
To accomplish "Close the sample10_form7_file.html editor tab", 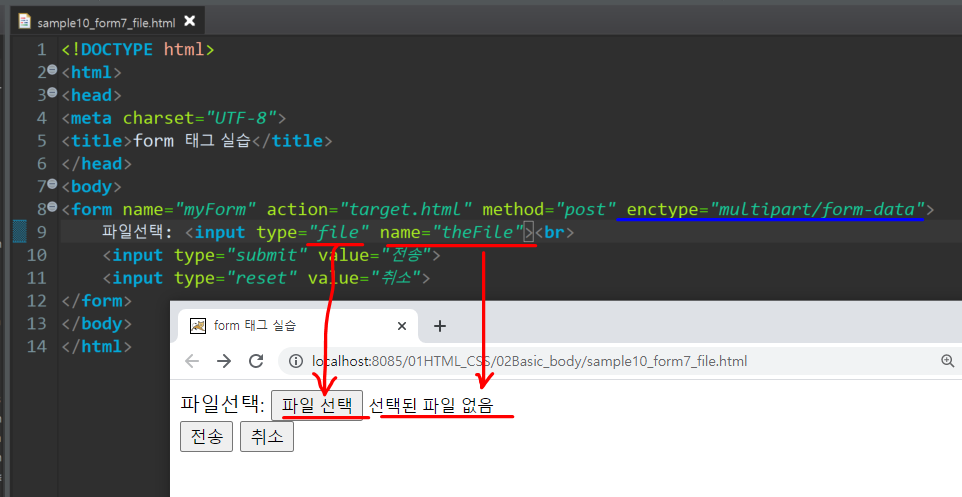I will pyautogui.click(x=190, y=21).
